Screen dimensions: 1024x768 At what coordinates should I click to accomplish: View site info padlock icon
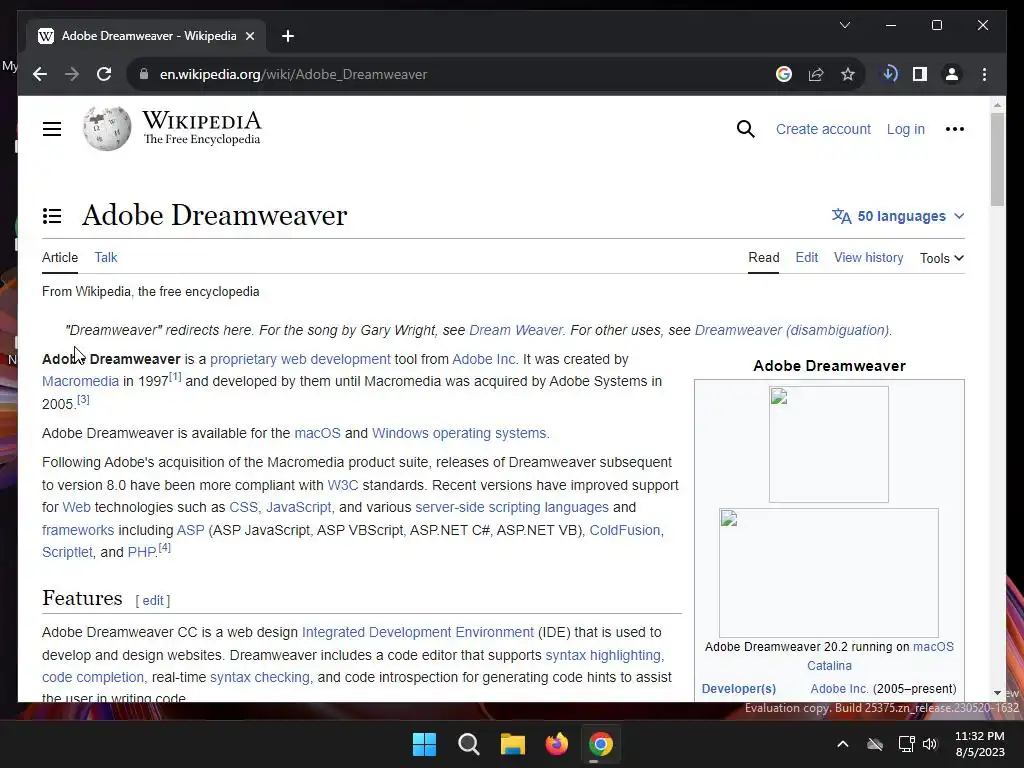(x=144, y=74)
